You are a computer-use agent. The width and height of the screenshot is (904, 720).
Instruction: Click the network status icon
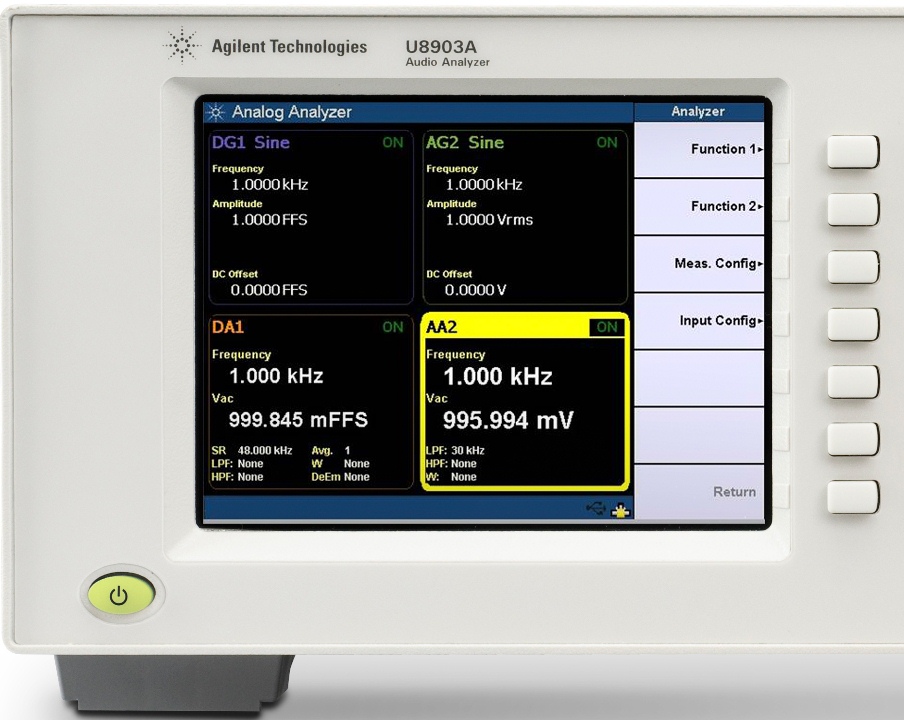coord(620,509)
